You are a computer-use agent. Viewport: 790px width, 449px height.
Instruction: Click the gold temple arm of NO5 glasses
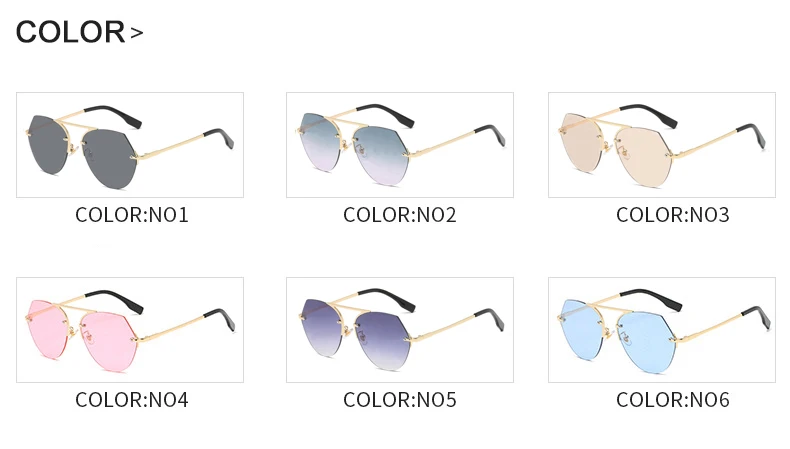(441, 329)
